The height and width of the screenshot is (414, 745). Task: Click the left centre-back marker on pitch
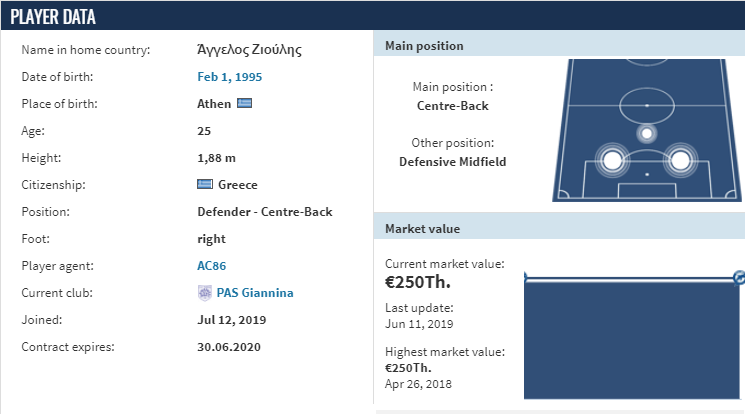tap(612, 160)
